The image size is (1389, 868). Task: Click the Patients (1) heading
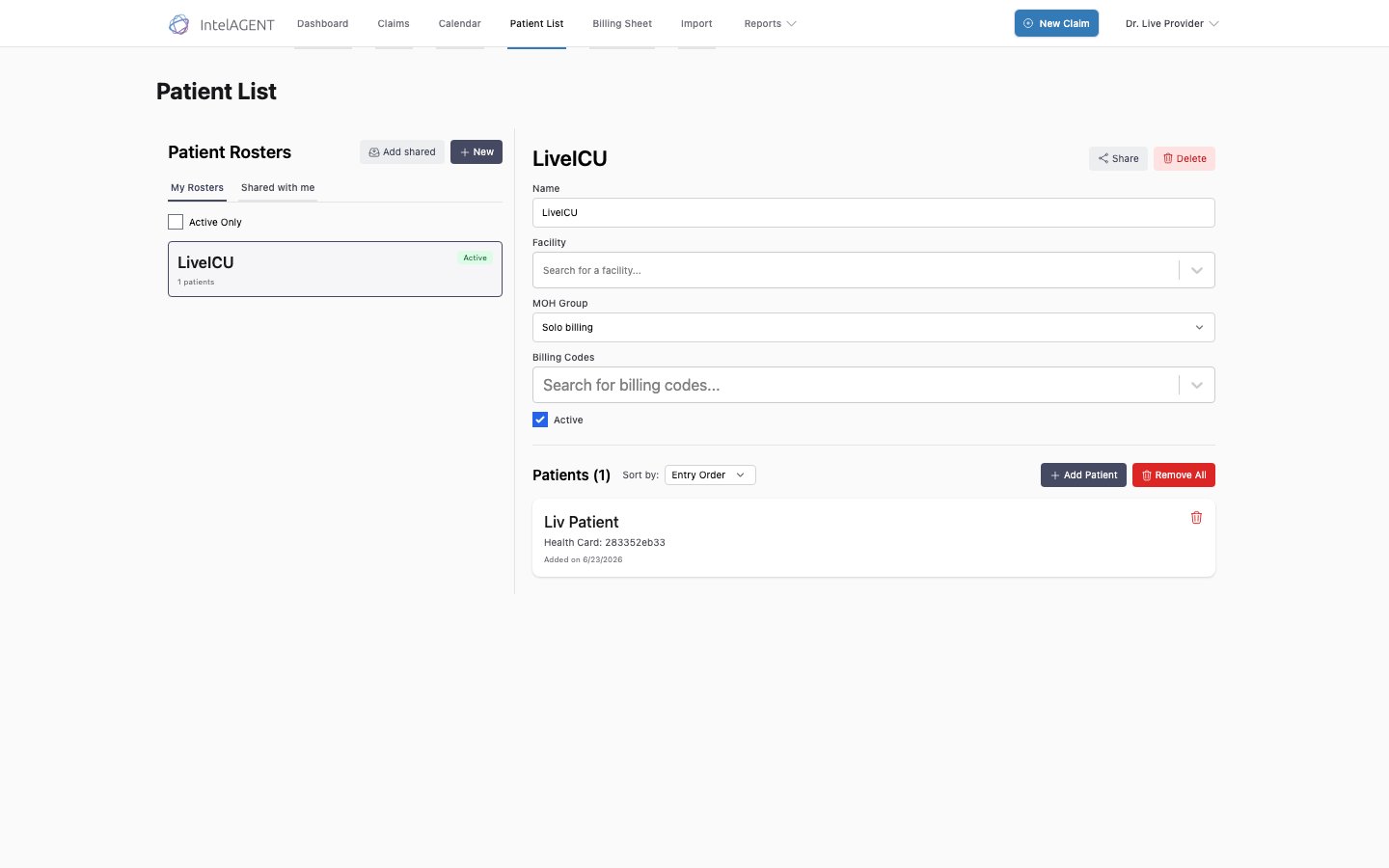(x=571, y=475)
